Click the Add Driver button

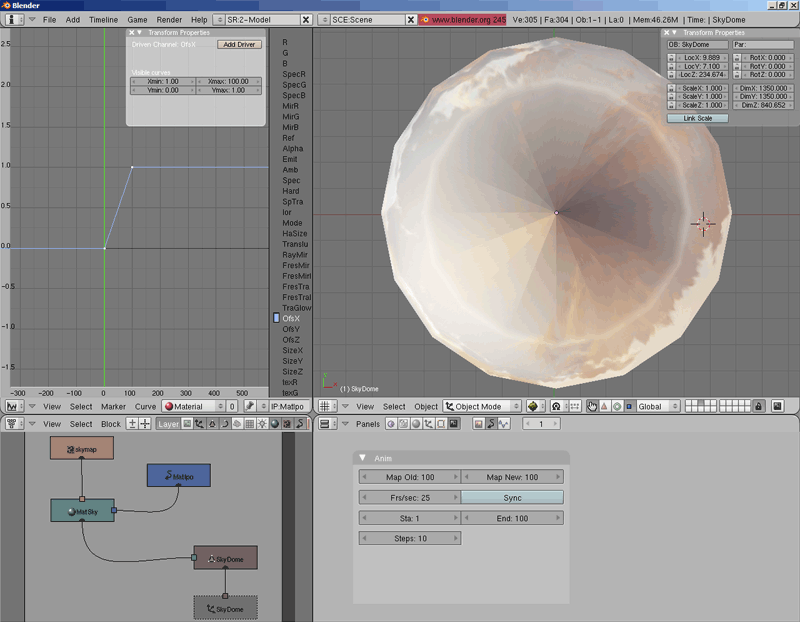pyautogui.click(x=239, y=44)
